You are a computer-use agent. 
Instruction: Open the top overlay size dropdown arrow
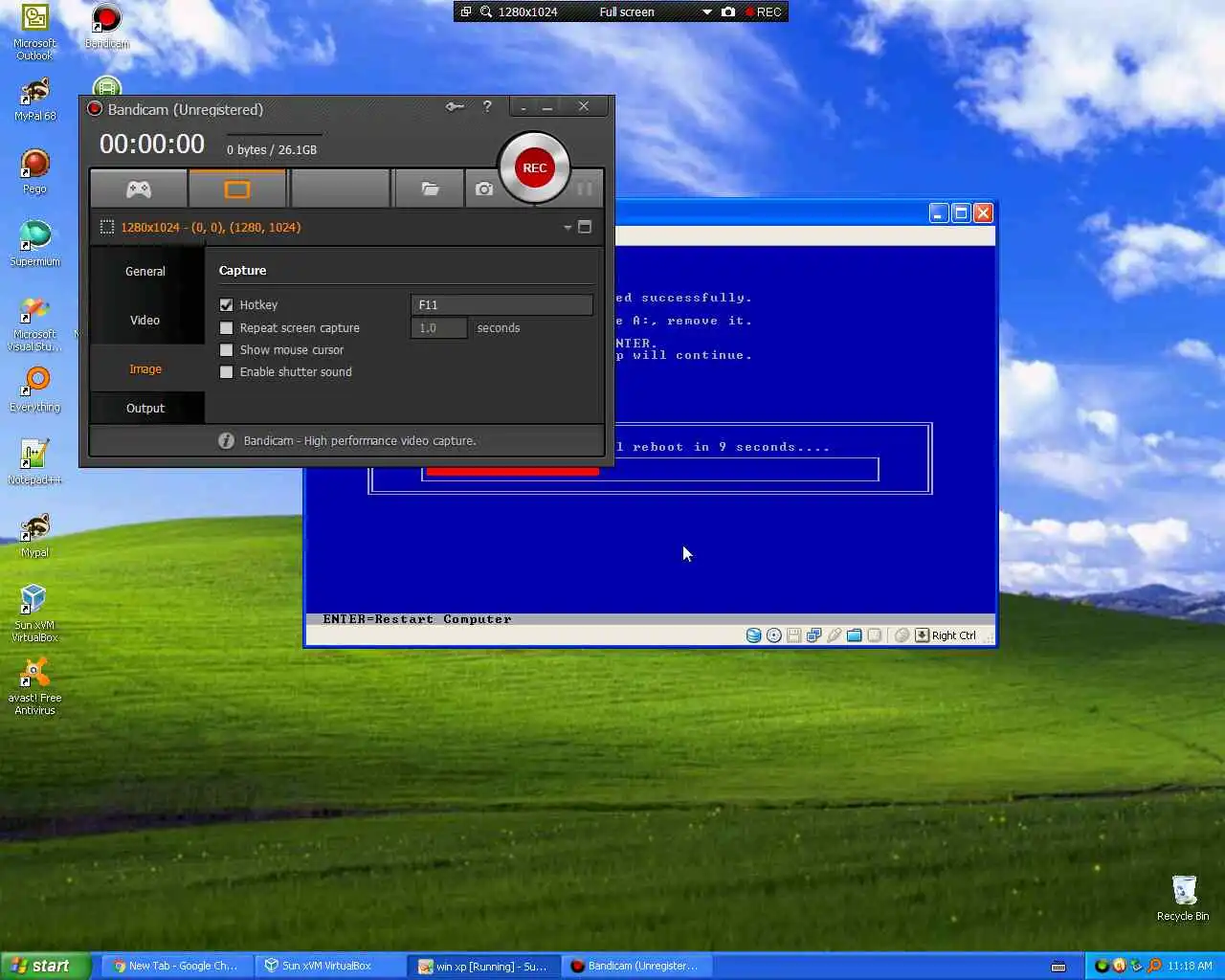pos(707,12)
